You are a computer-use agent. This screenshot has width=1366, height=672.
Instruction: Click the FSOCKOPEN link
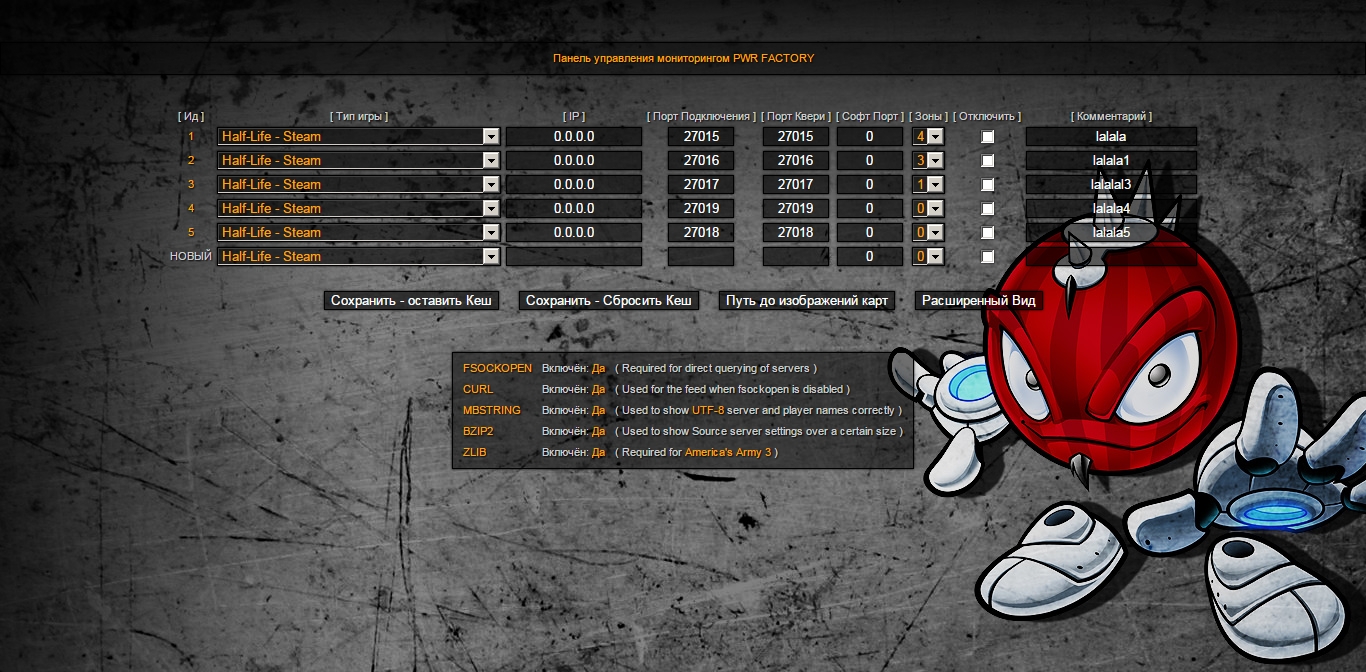[497, 368]
